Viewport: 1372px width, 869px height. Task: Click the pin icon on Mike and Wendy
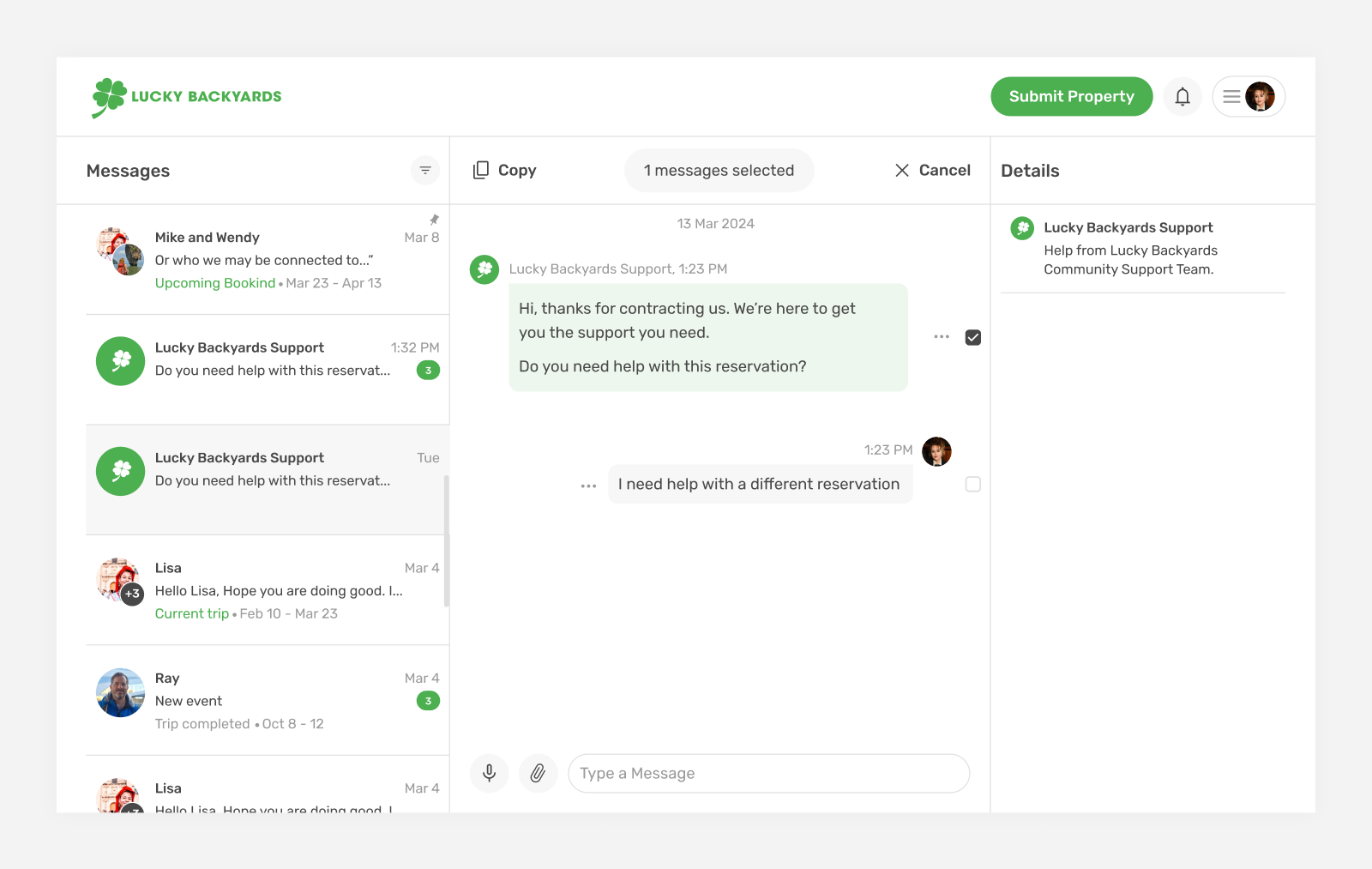coord(434,220)
